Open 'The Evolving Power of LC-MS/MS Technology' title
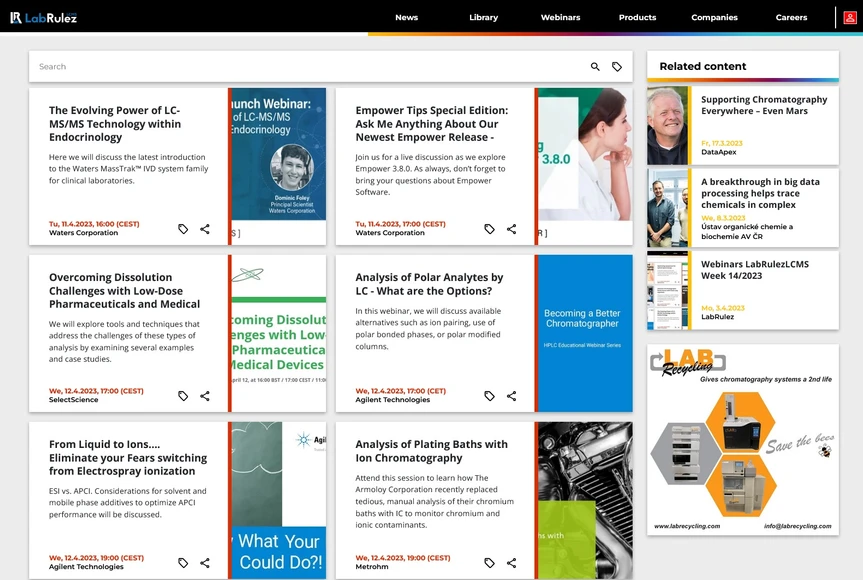Screen dimensions: 863x580 (114, 124)
